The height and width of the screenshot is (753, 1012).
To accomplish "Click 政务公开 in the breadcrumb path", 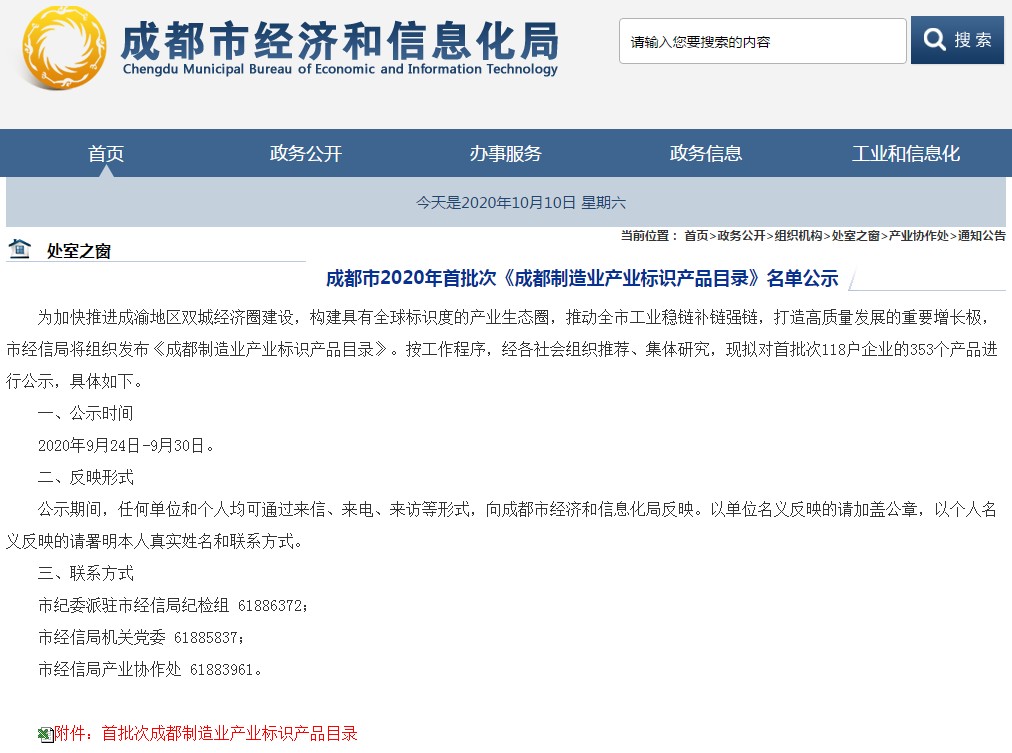I will pos(741,236).
